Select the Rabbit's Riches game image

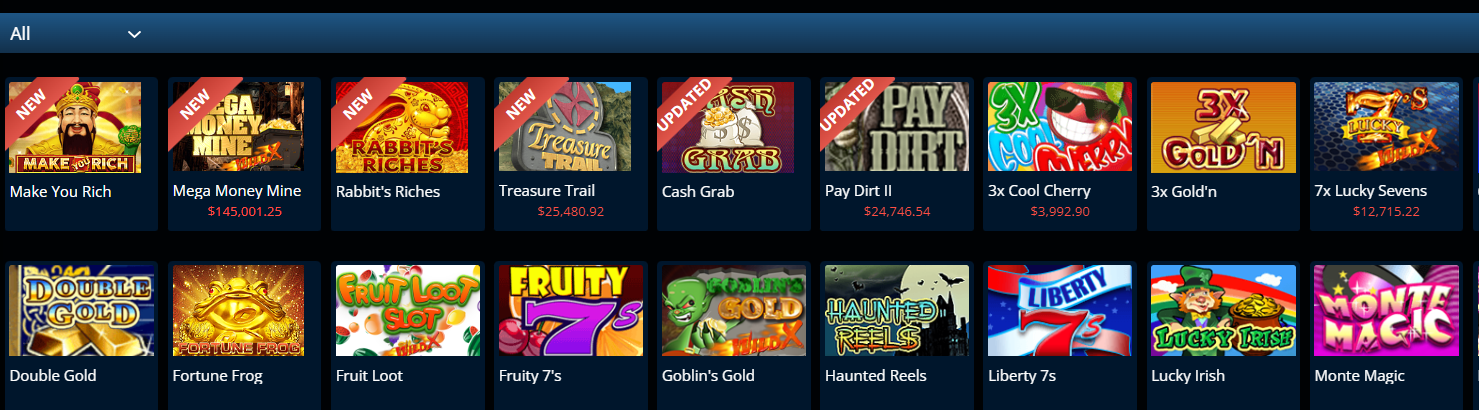[x=402, y=128]
